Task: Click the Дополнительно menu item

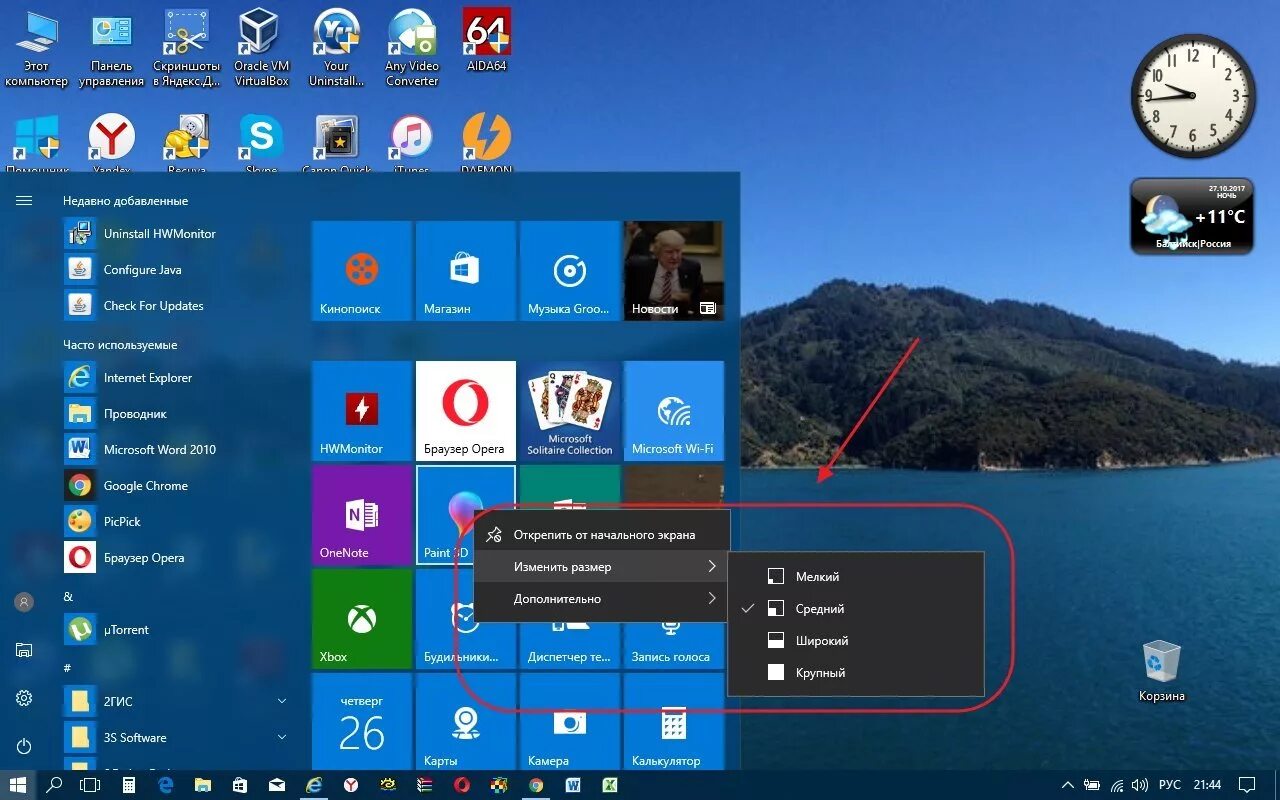Action: pyautogui.click(x=602, y=599)
